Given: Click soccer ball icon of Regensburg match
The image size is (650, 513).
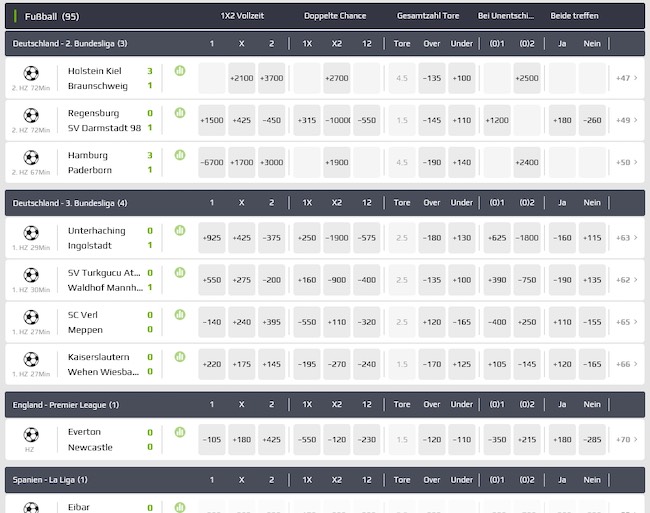Looking at the screenshot, I should [x=31, y=115].
